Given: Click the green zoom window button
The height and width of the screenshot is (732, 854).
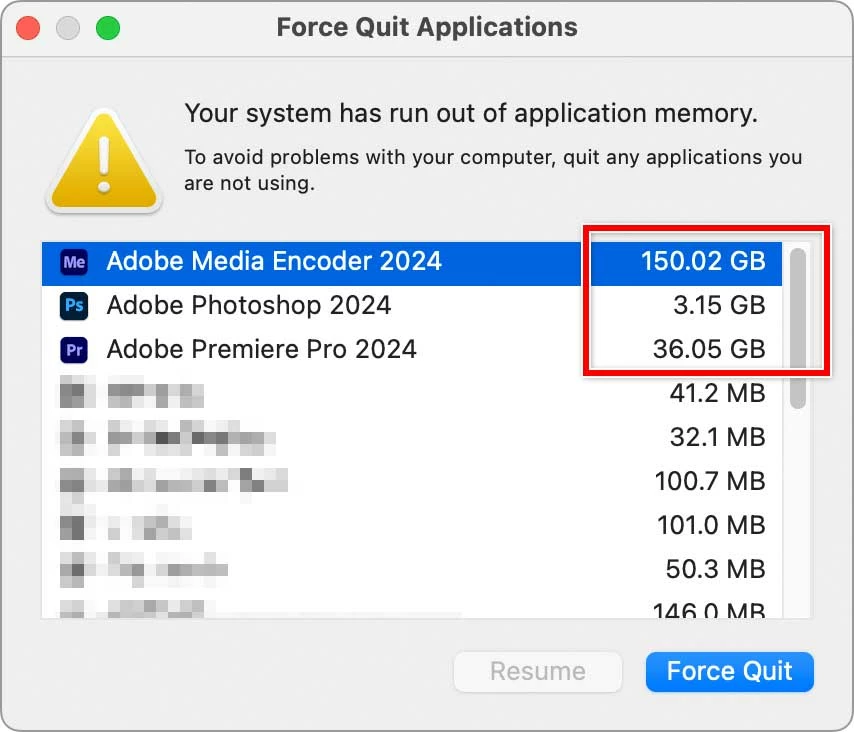Looking at the screenshot, I should [107, 27].
